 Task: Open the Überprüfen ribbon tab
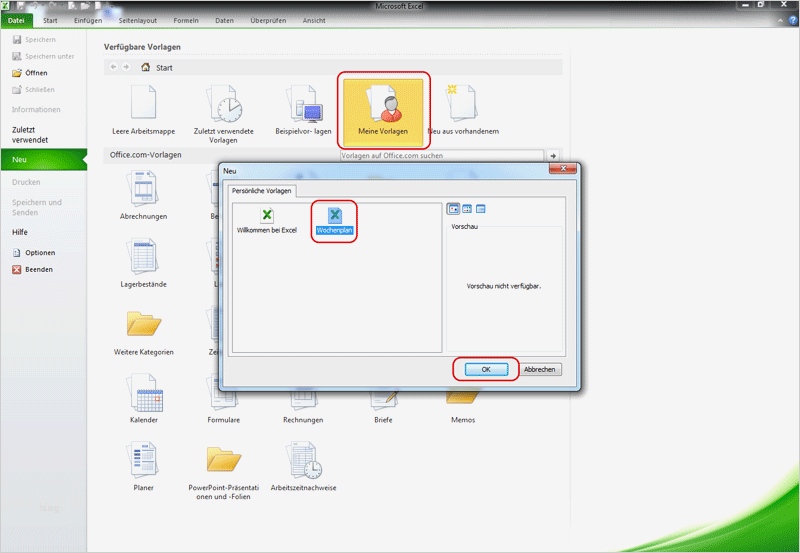coord(268,20)
